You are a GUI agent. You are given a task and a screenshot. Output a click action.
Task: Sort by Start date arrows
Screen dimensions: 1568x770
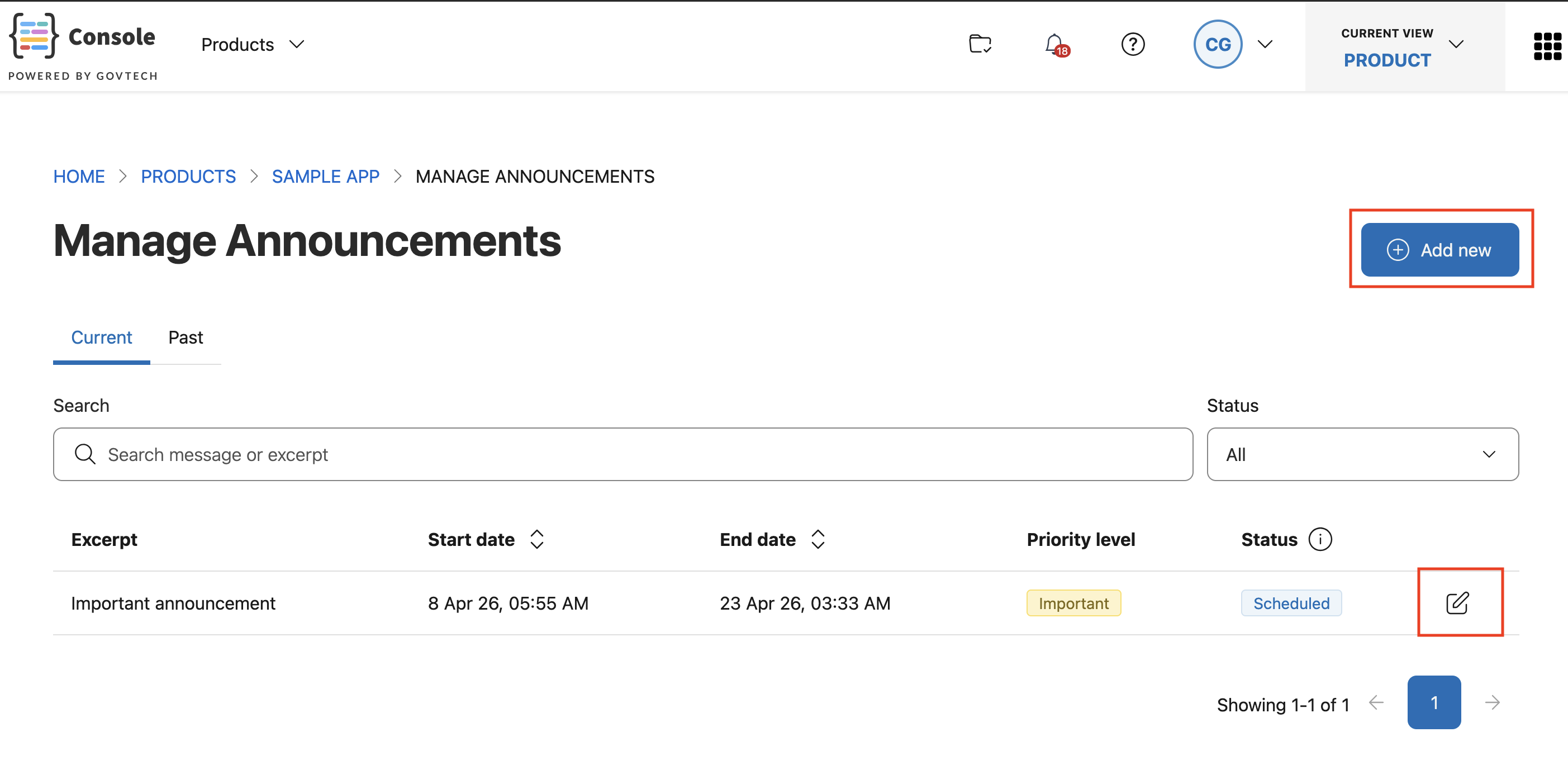(536, 539)
